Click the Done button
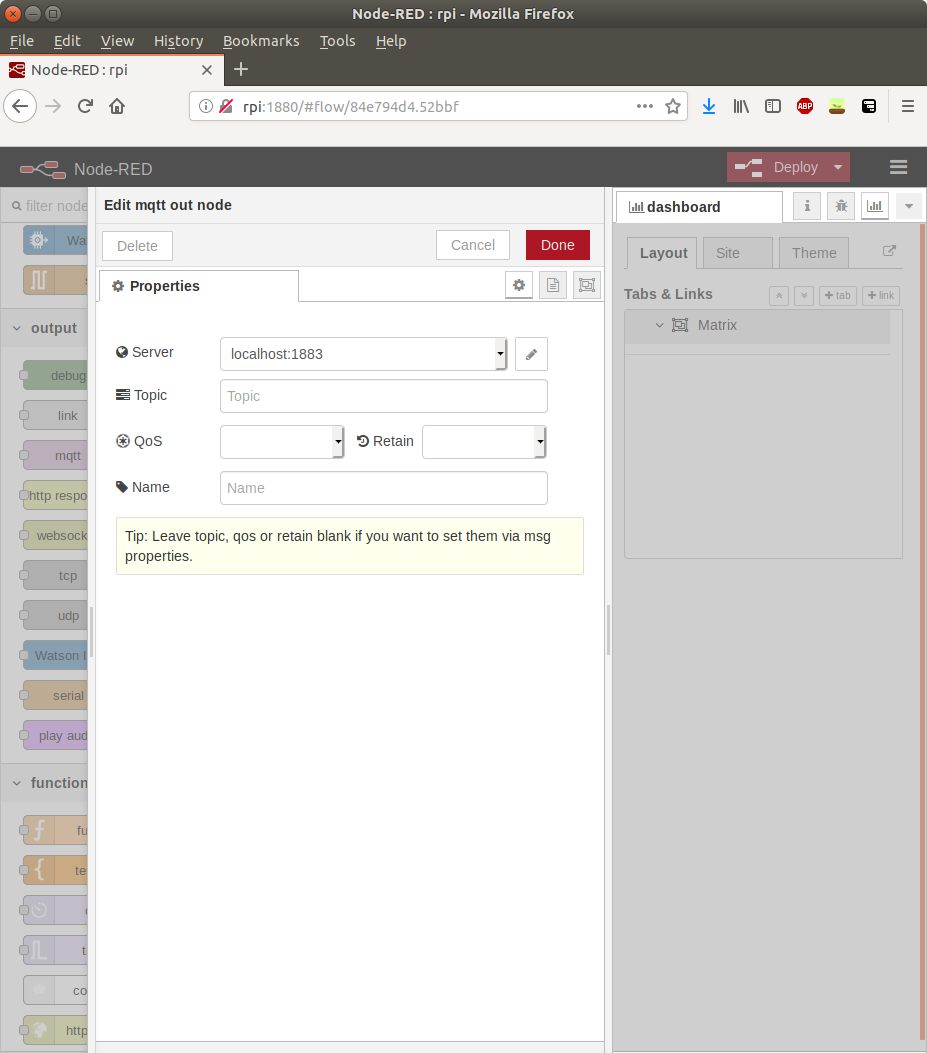This screenshot has height=1053, width=927. point(558,245)
